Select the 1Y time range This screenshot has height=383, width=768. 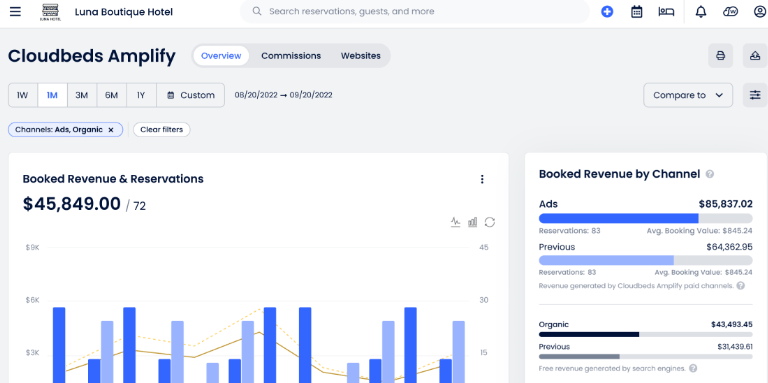coord(141,95)
